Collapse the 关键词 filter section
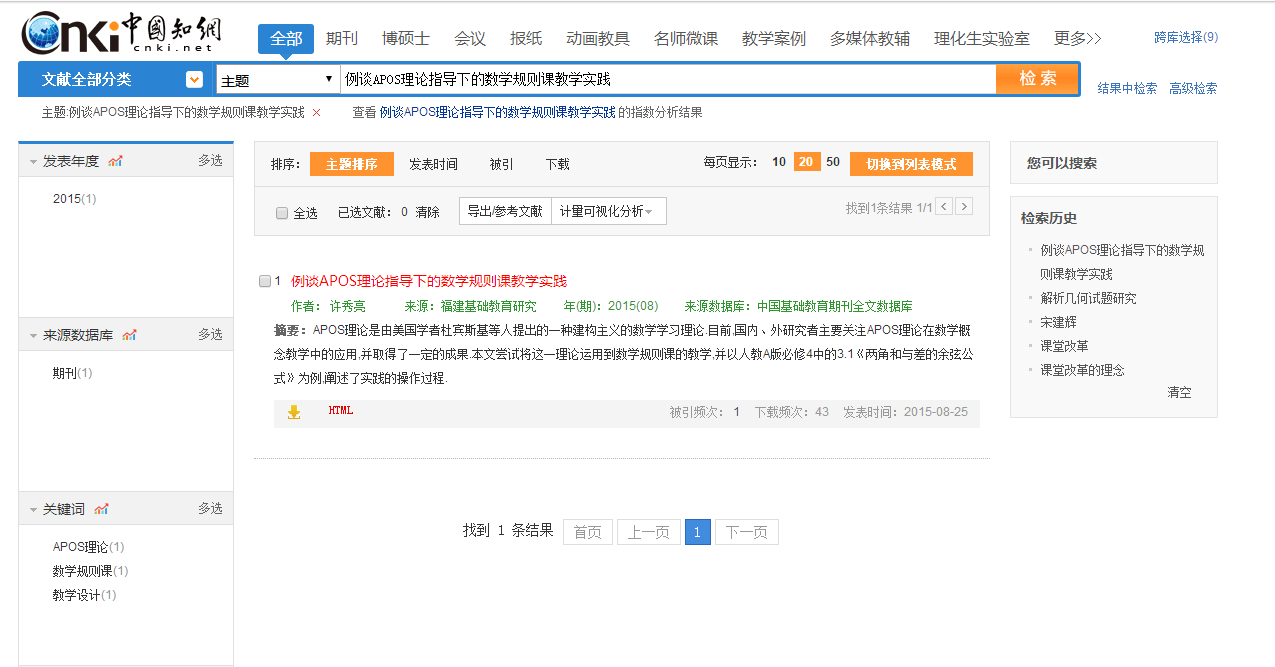Viewport: 1275px width, 667px height. pyautogui.click(x=33, y=509)
